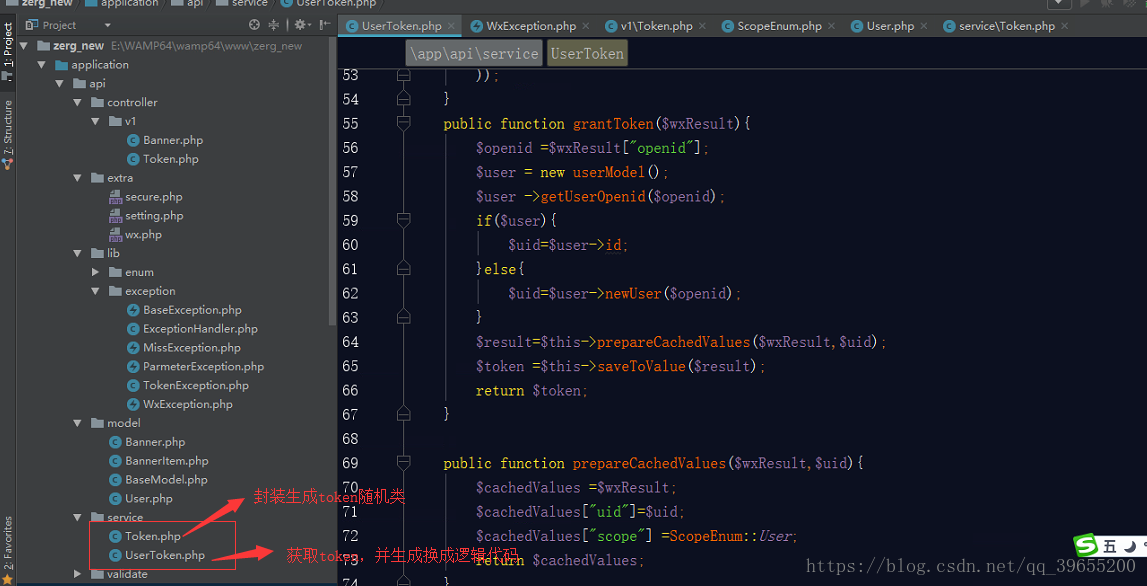Open UserToken.php in the service folder
The width and height of the screenshot is (1147, 586).
(x=165, y=555)
